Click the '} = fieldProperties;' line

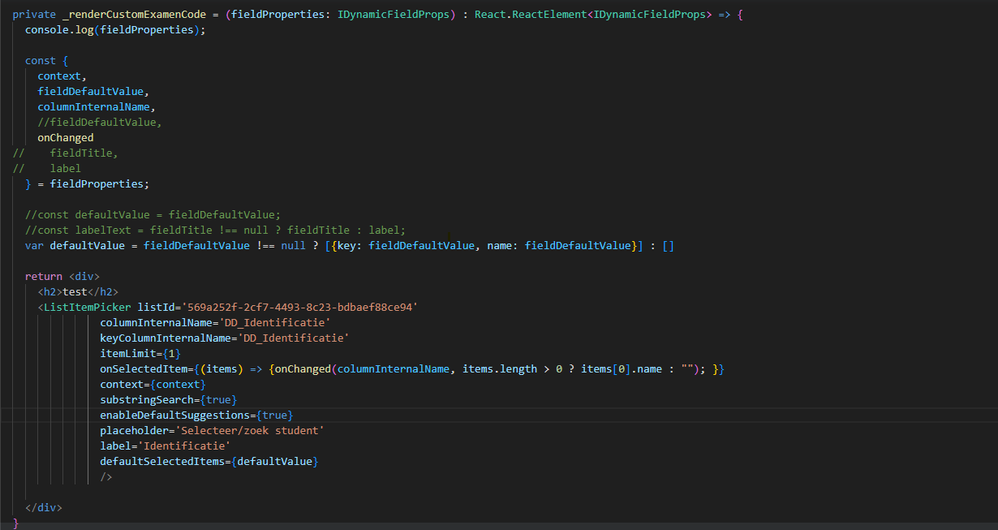click(x=87, y=184)
